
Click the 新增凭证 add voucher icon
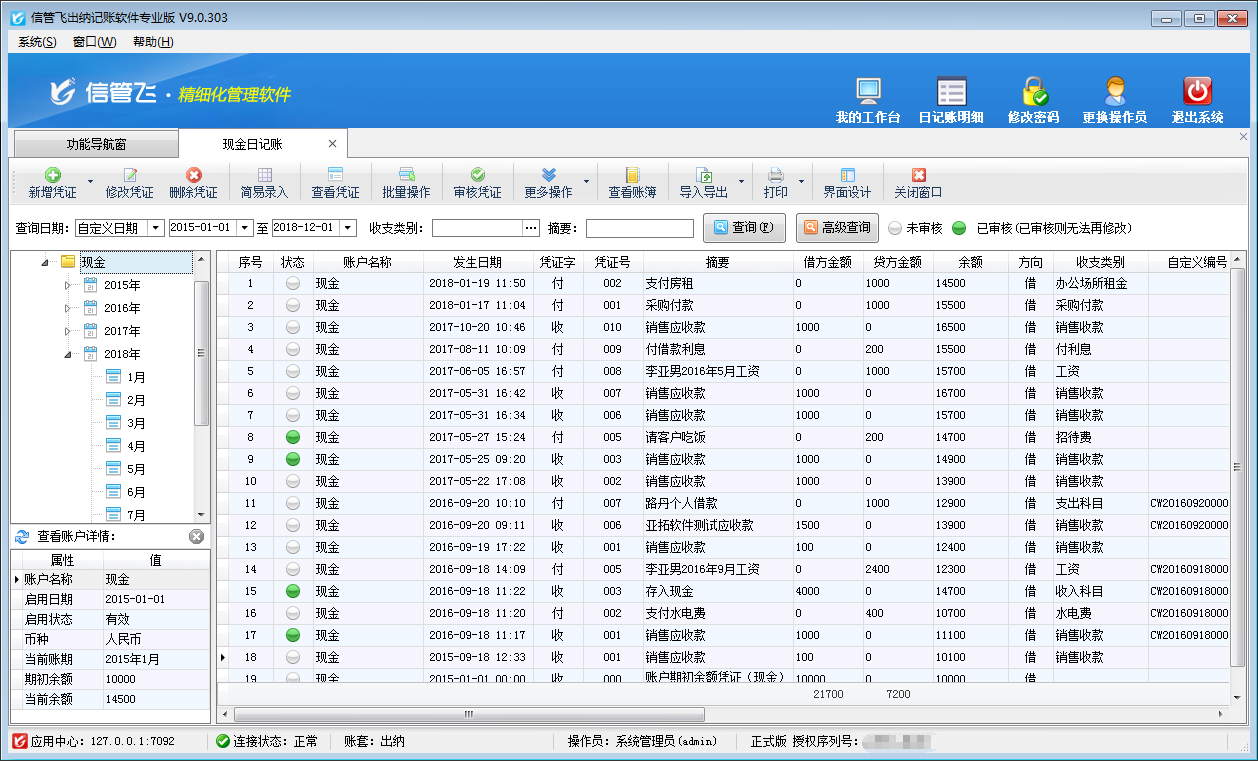[52, 176]
